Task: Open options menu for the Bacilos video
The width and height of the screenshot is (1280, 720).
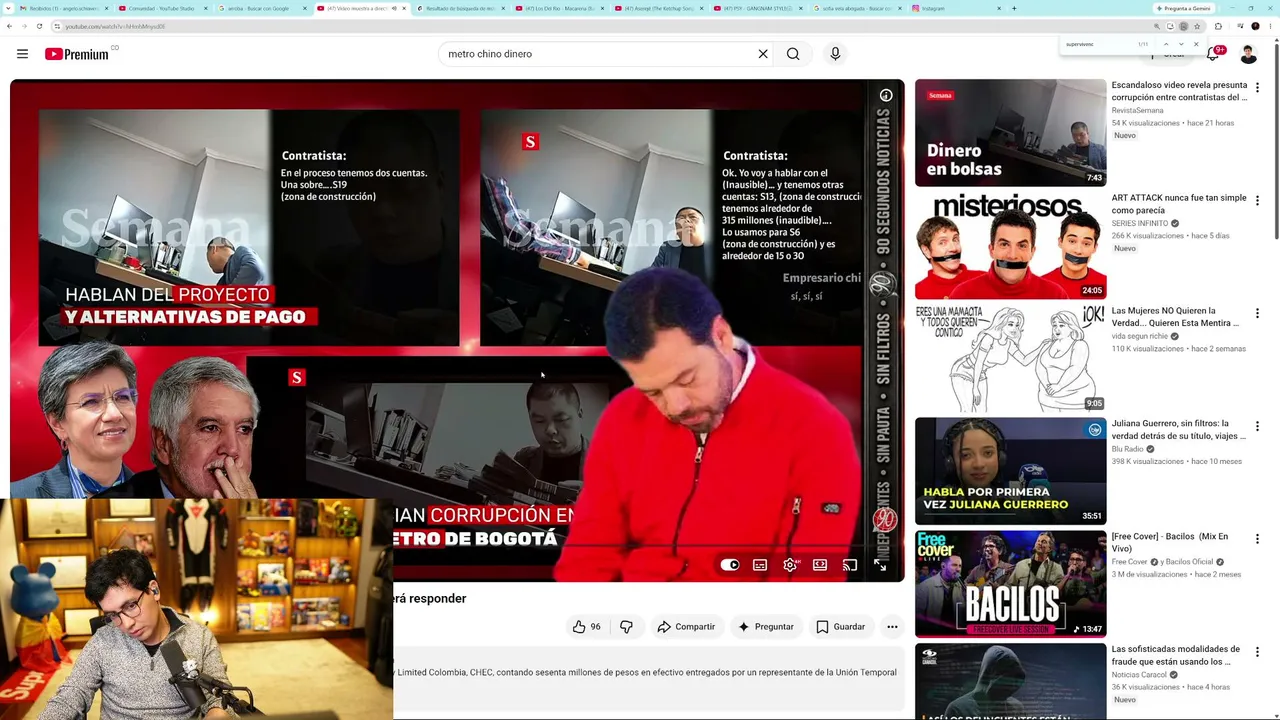Action: click(x=1257, y=540)
